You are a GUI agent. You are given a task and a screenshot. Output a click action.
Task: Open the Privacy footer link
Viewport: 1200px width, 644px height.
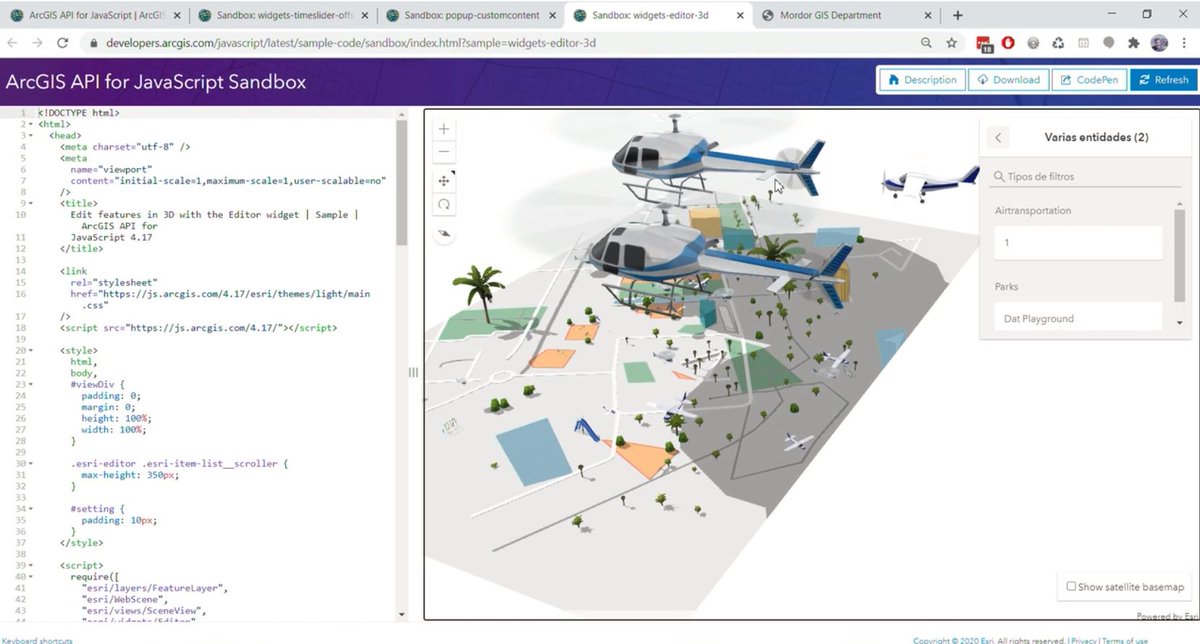pyautogui.click(x=1083, y=640)
